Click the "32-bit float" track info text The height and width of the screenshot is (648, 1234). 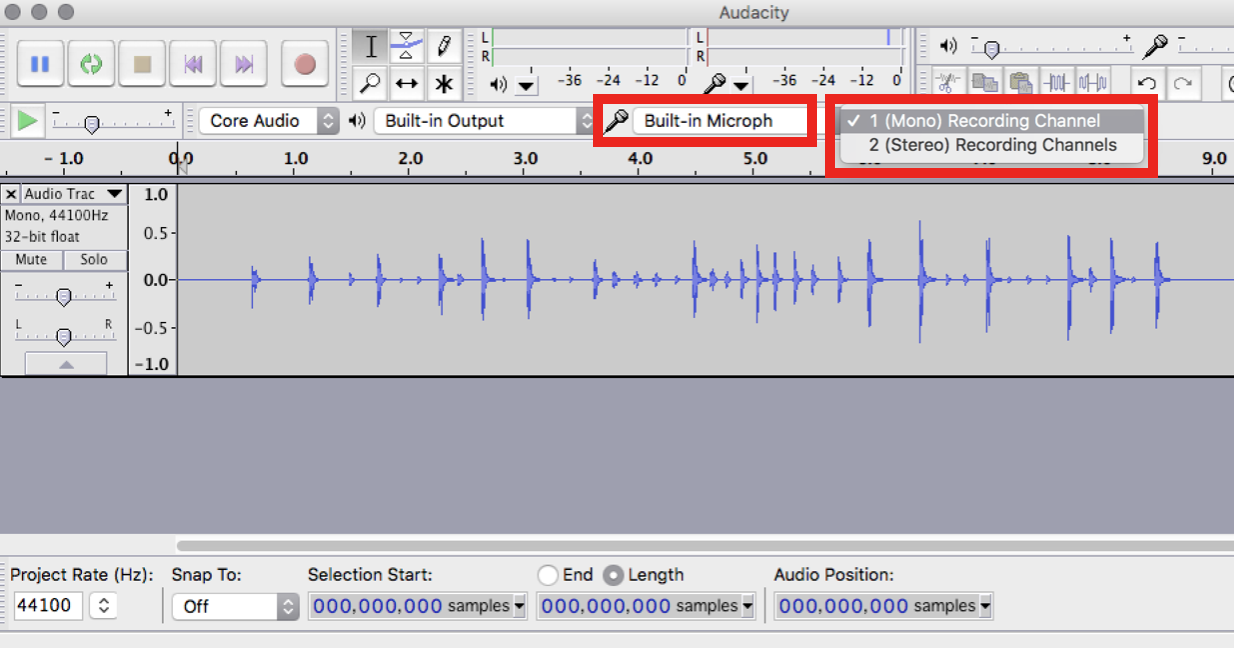pos(42,237)
